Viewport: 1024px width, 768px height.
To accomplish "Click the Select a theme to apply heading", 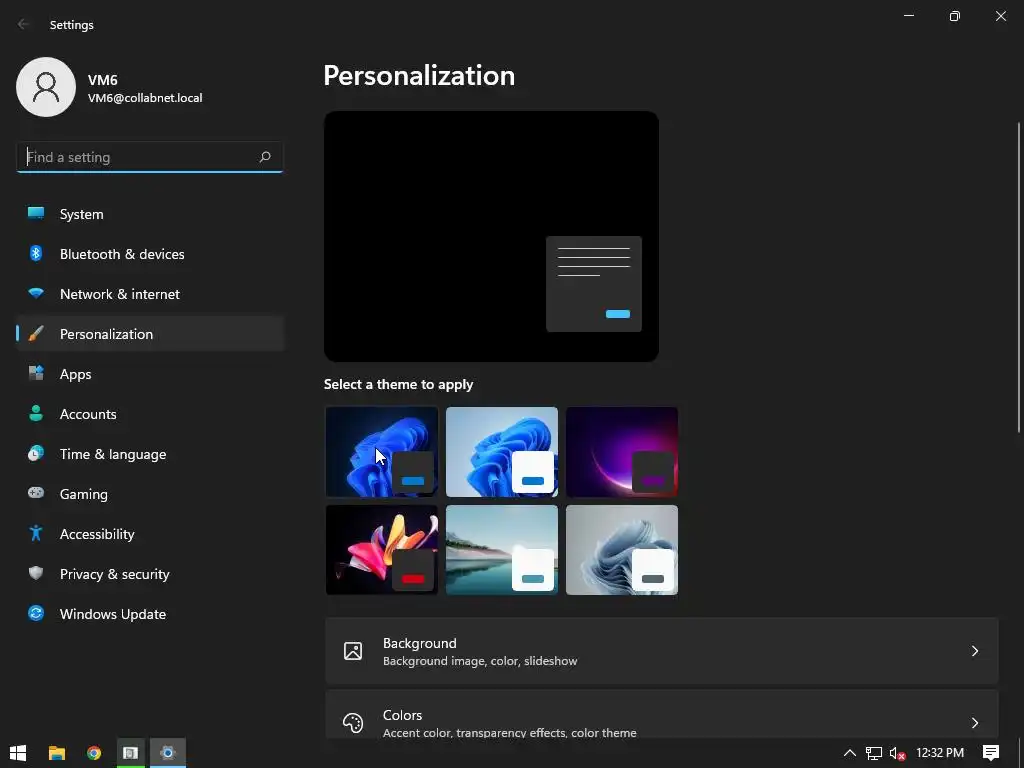I will pos(398,384).
